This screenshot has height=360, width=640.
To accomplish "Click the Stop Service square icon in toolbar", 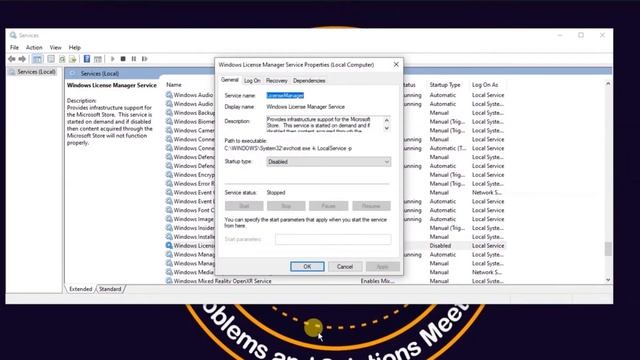I will point(123,59).
